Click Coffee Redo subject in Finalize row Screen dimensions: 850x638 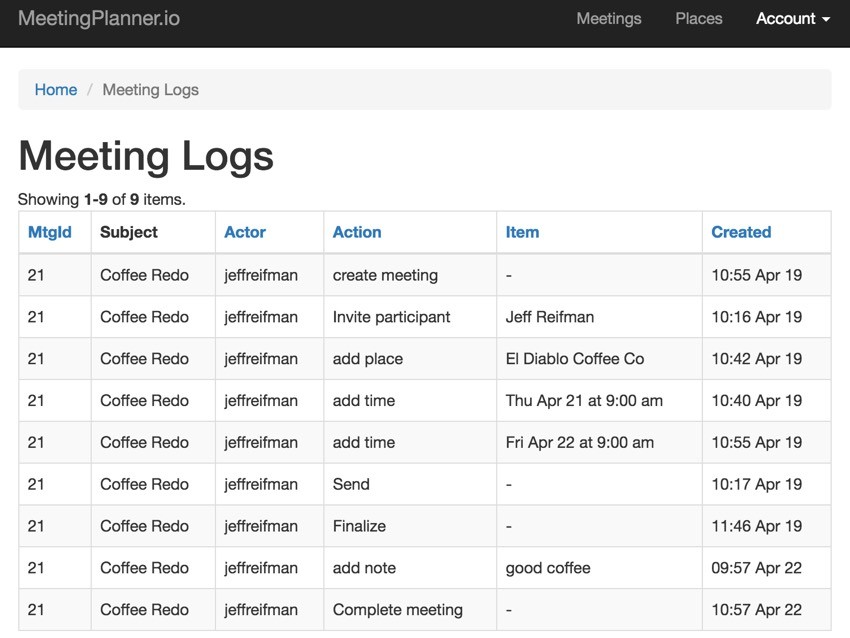click(x=153, y=526)
